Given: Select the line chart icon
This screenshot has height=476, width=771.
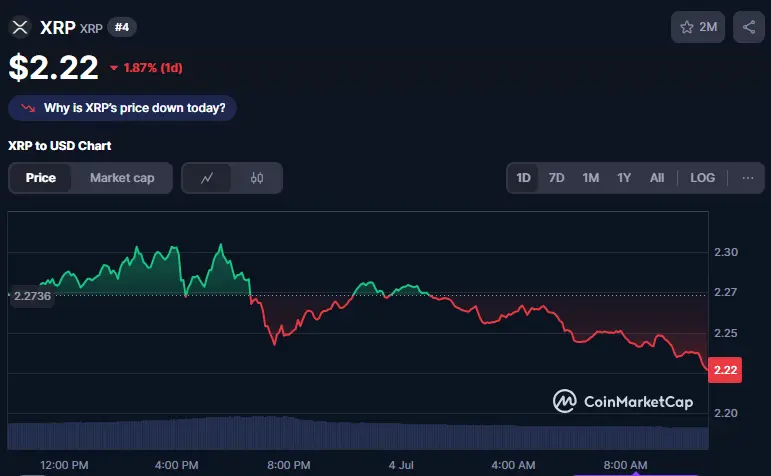Looking at the screenshot, I should pos(207,178).
